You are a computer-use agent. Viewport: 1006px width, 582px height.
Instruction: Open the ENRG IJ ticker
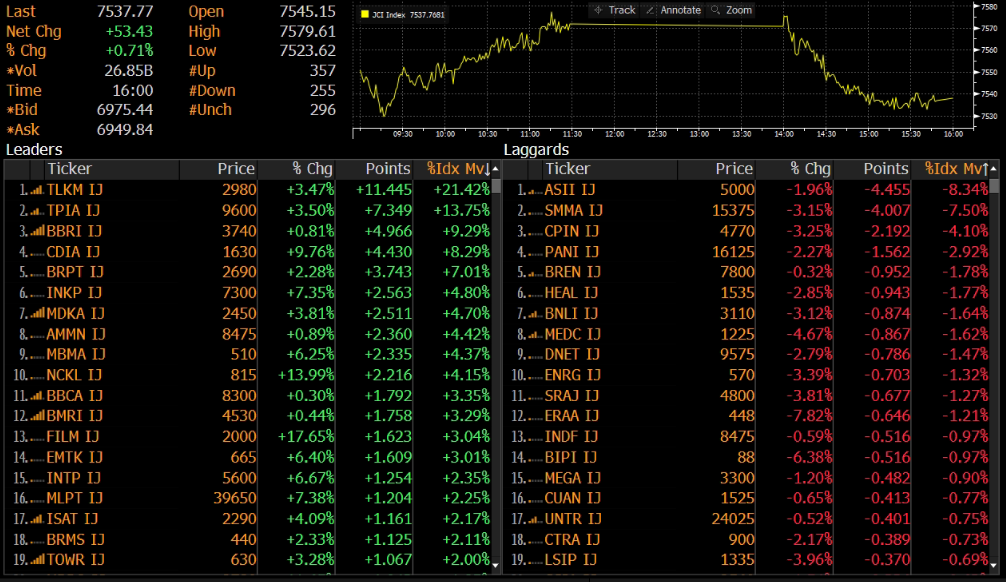pos(573,375)
